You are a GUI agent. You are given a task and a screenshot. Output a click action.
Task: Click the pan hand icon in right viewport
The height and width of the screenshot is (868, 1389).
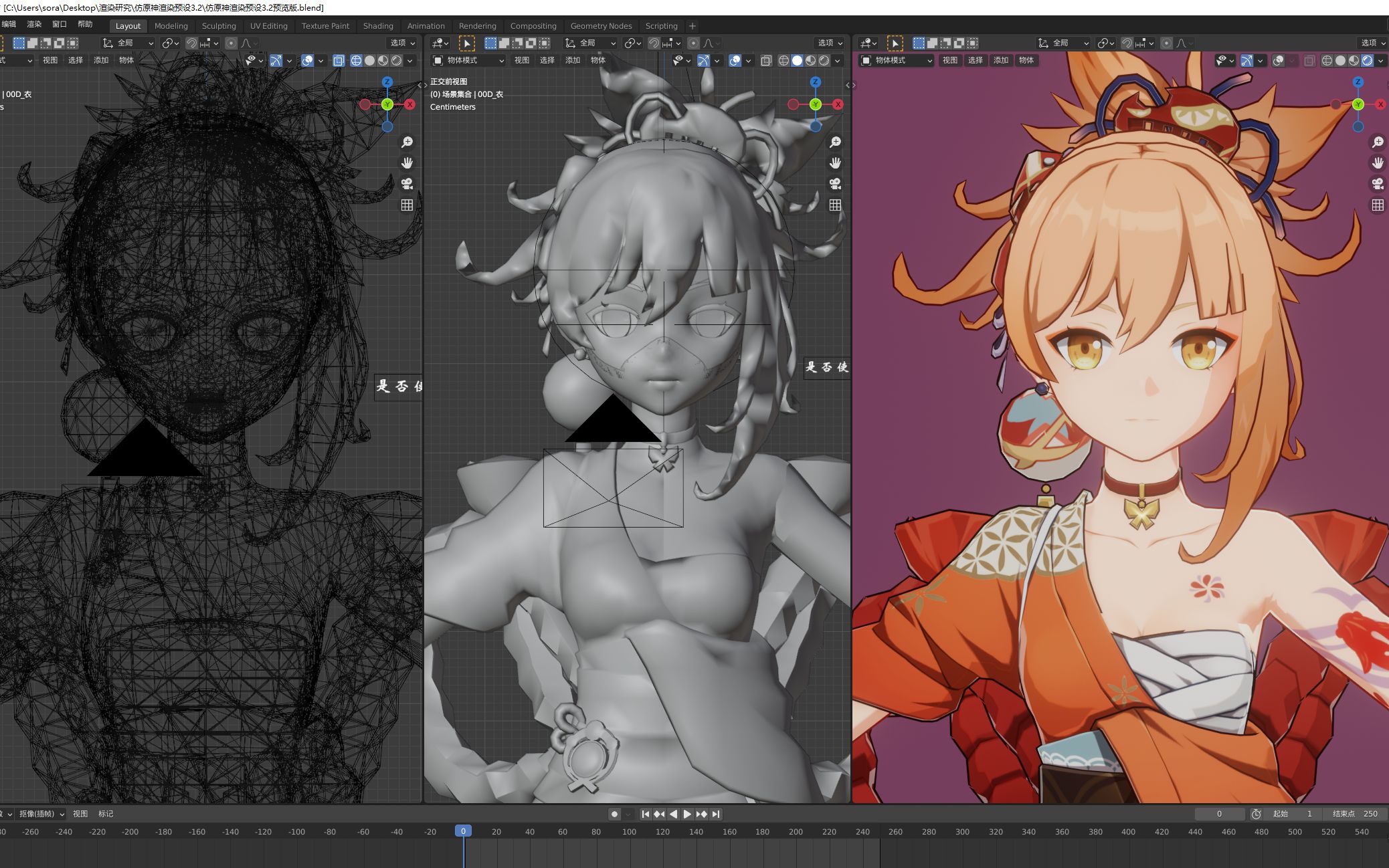pos(1377,163)
